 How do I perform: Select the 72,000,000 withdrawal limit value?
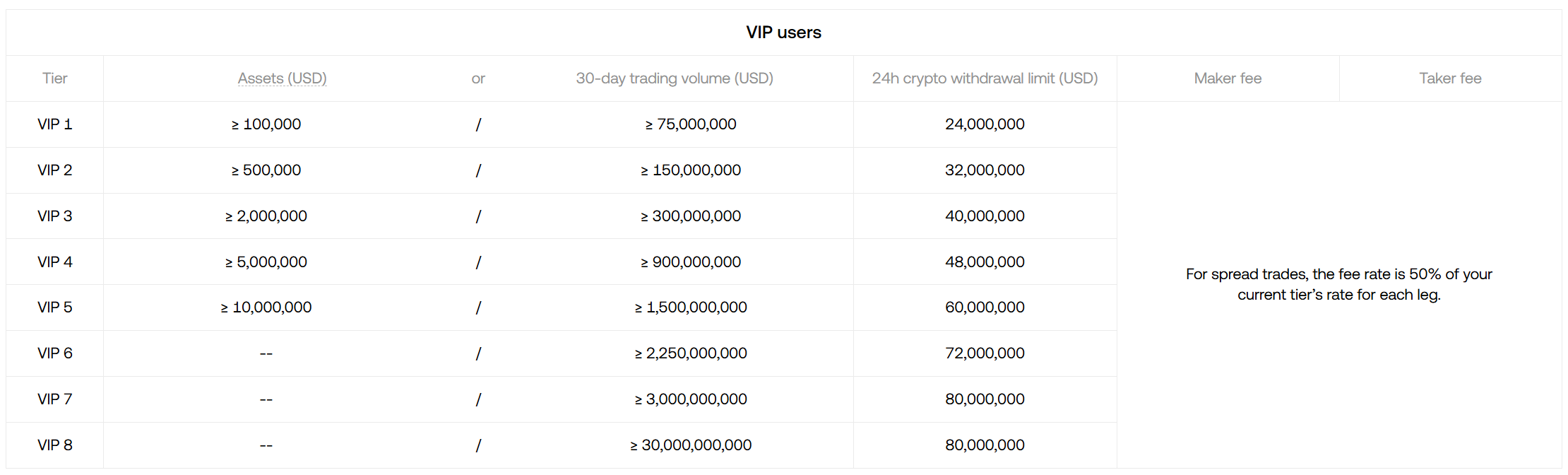tap(985, 353)
